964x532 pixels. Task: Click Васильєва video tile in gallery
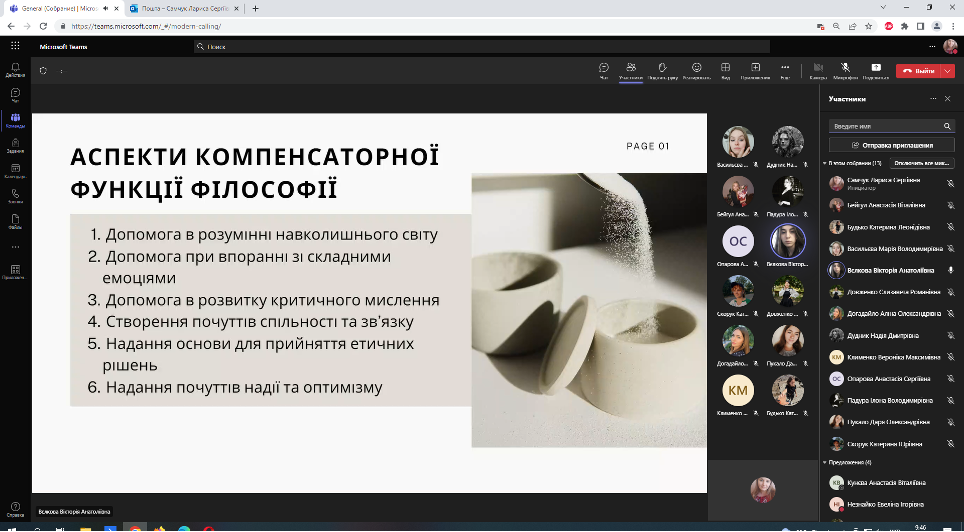pos(738,142)
